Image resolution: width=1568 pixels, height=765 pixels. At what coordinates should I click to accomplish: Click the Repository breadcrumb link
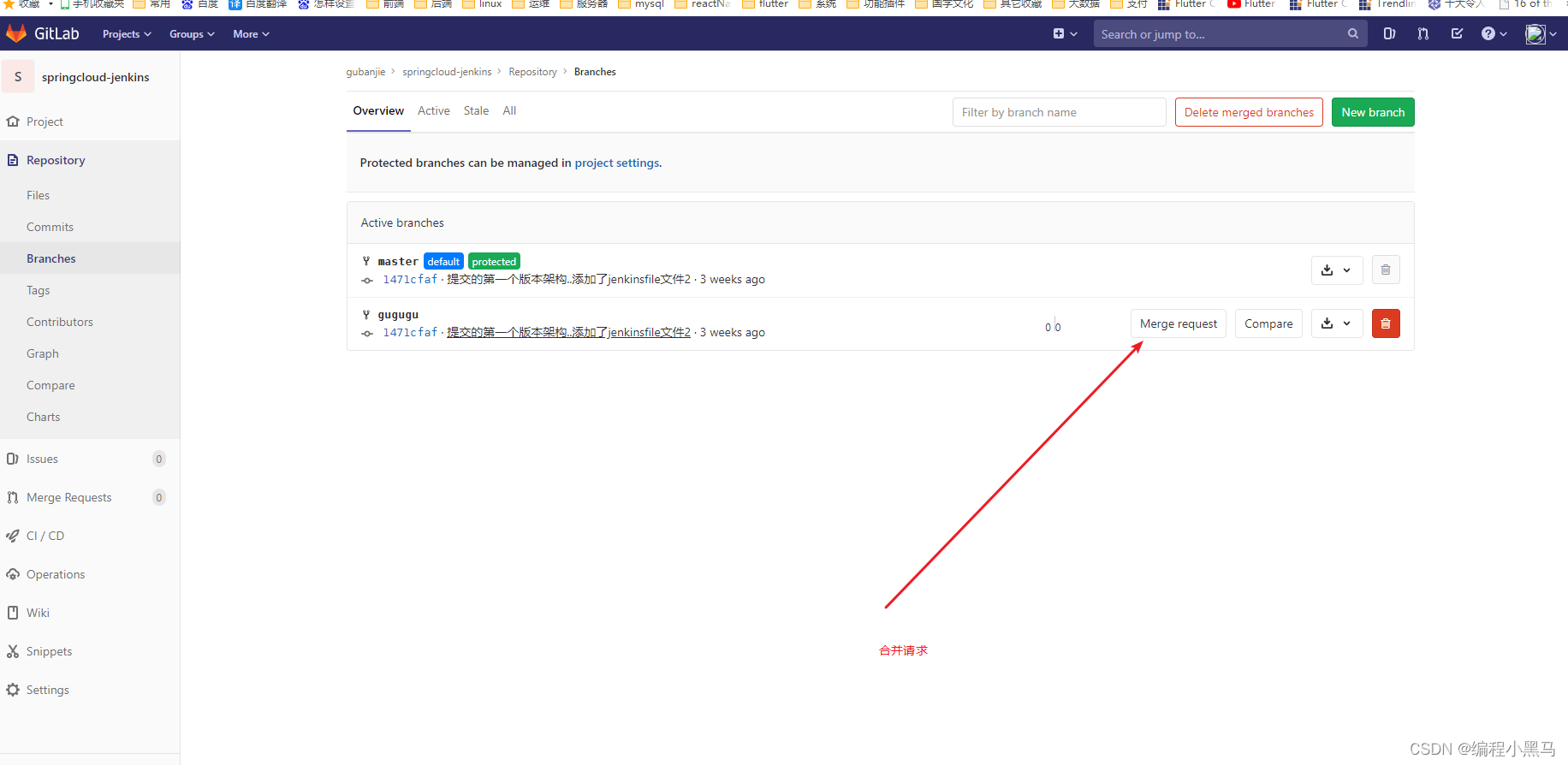(532, 72)
